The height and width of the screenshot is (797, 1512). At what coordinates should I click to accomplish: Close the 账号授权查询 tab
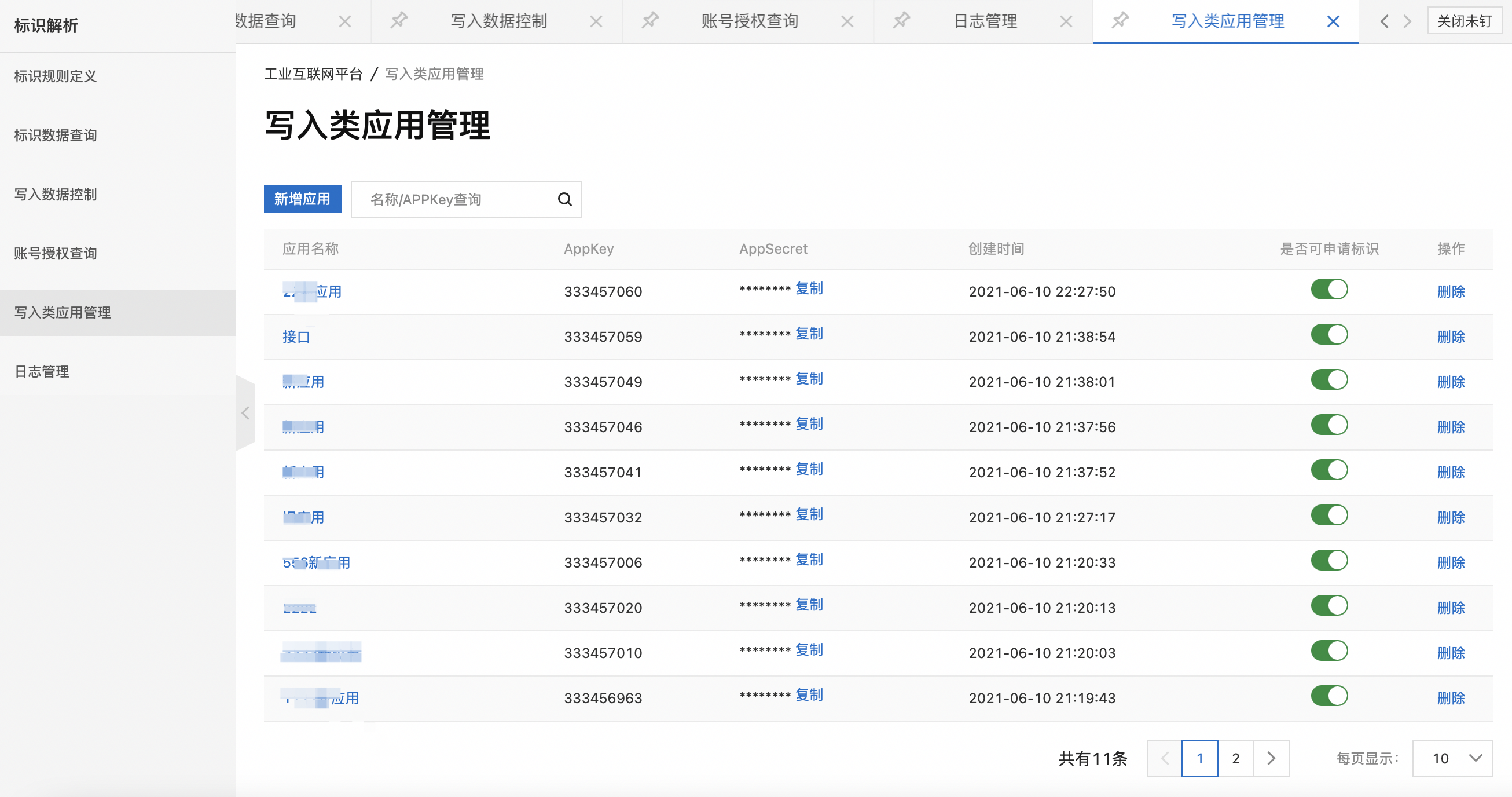(x=847, y=22)
